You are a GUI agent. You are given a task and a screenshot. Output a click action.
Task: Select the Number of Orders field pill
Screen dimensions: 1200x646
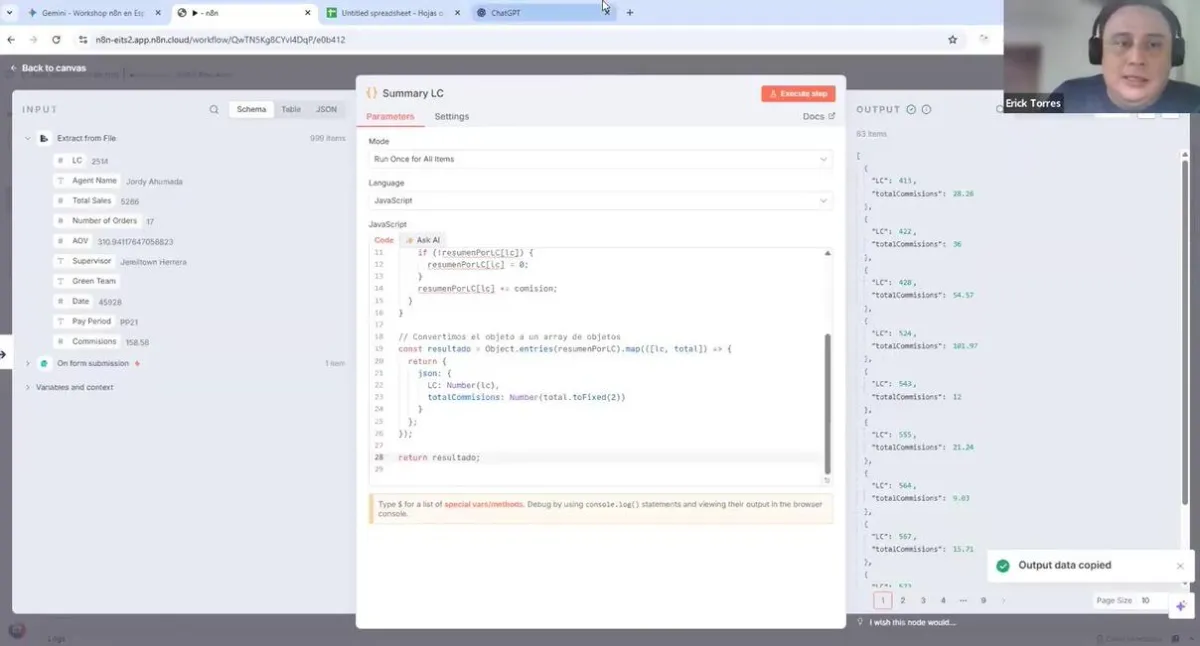(x=97, y=221)
